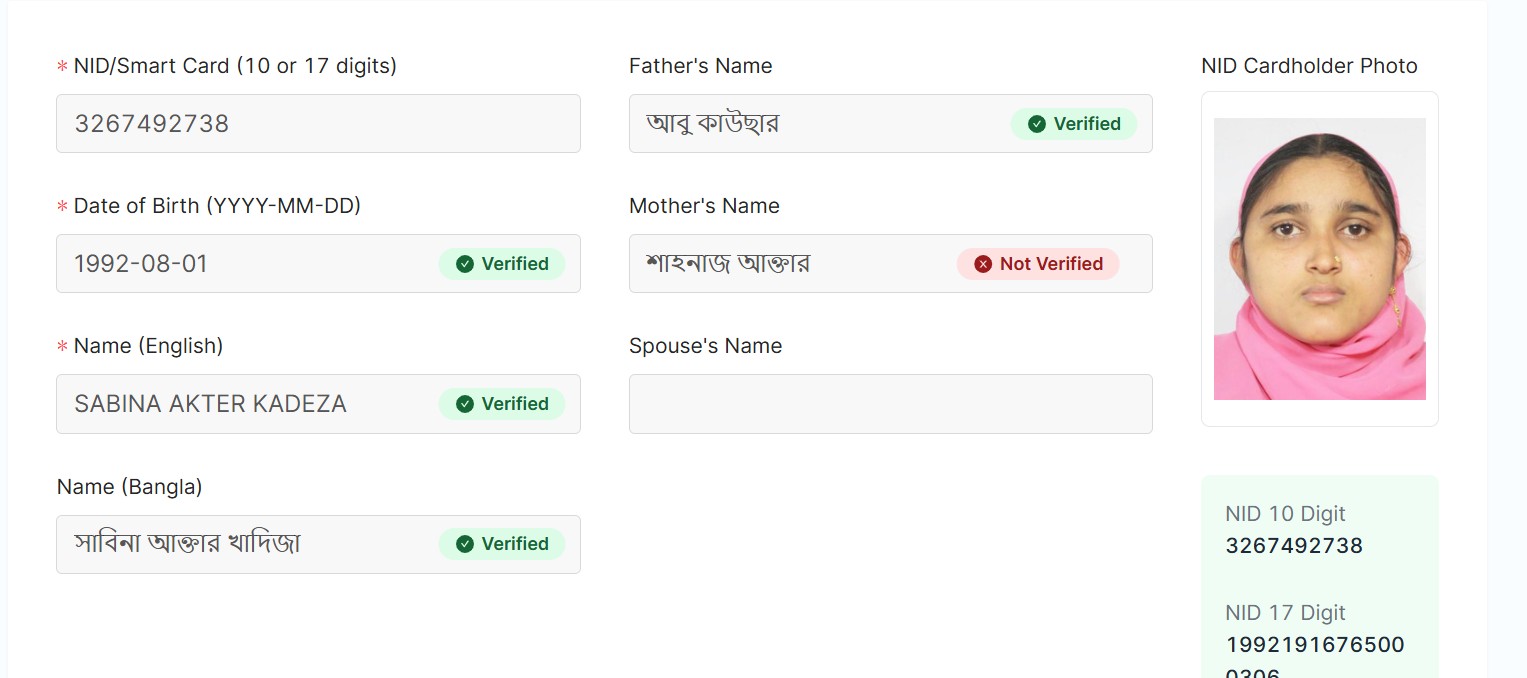Click the "Mother's Name" label
The image size is (1527, 678).
click(x=704, y=206)
